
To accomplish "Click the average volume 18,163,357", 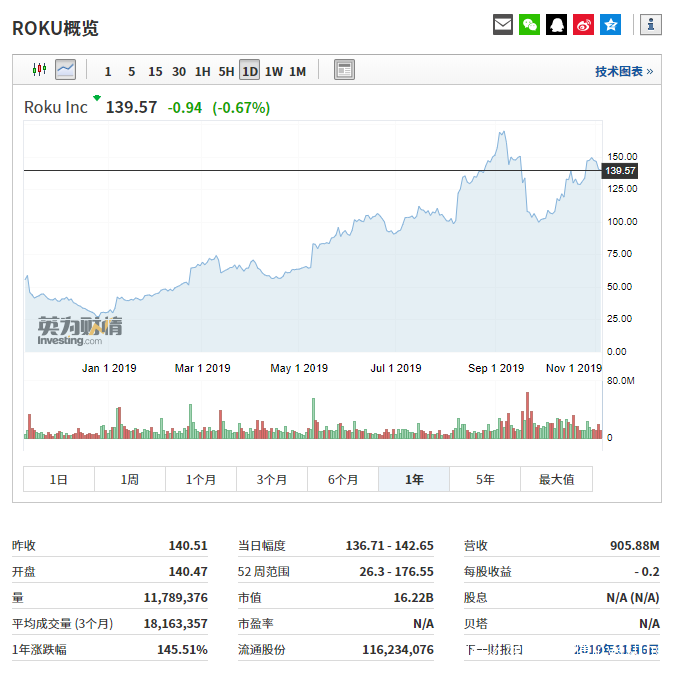I will [x=175, y=623].
